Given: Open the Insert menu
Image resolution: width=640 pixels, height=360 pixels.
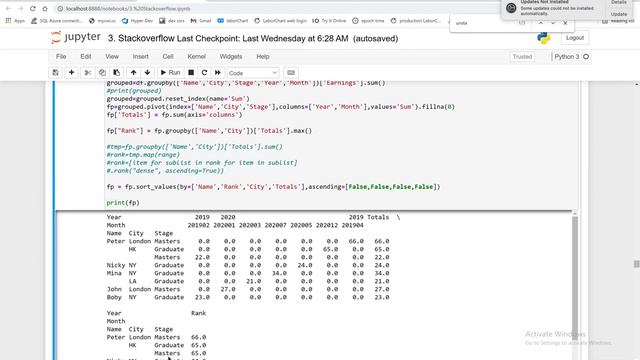Looking at the screenshot, I should (x=140, y=57).
